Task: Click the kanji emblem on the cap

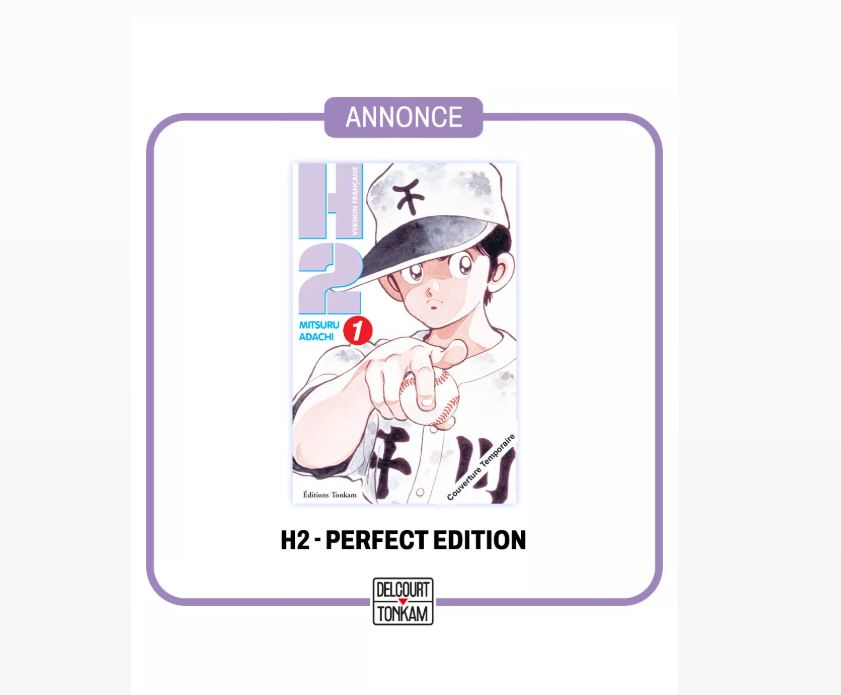Action: 411,197
